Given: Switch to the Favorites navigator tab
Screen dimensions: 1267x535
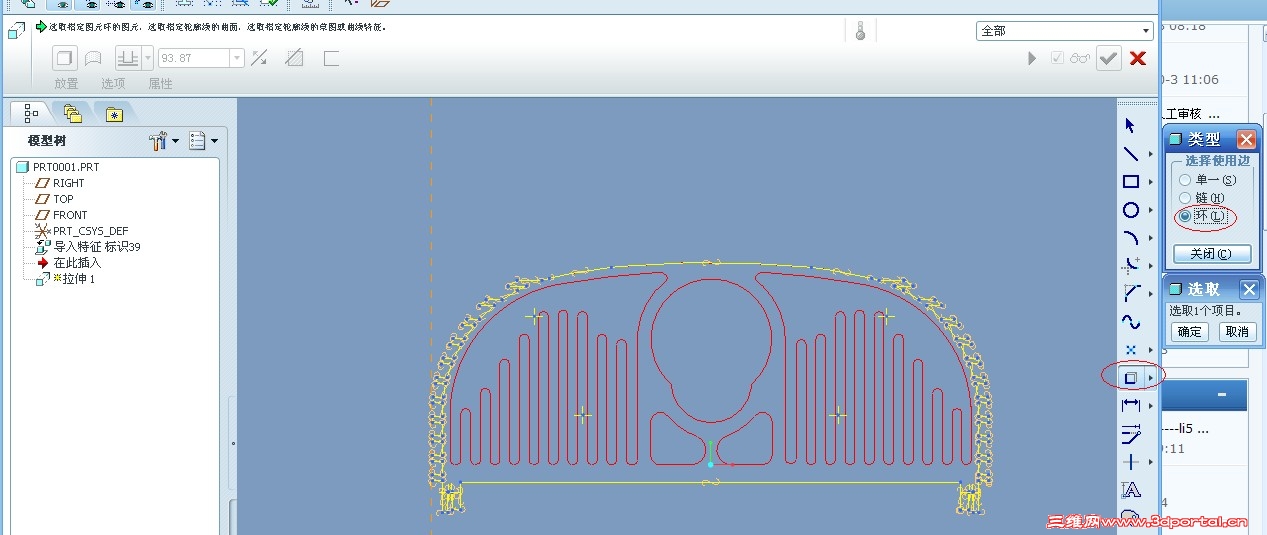Looking at the screenshot, I should [x=114, y=113].
